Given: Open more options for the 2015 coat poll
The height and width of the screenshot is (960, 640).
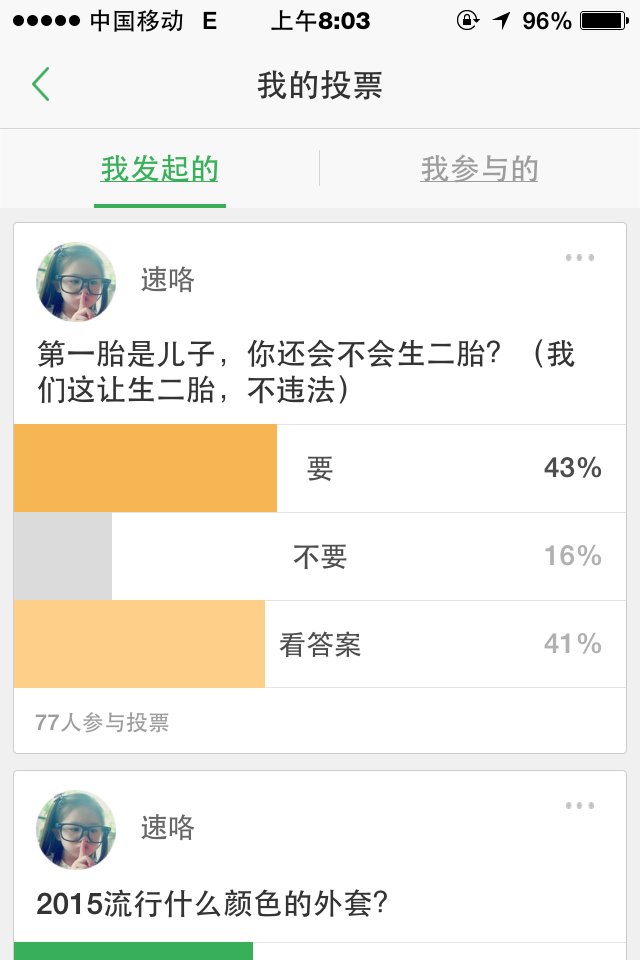Looking at the screenshot, I should [x=580, y=806].
